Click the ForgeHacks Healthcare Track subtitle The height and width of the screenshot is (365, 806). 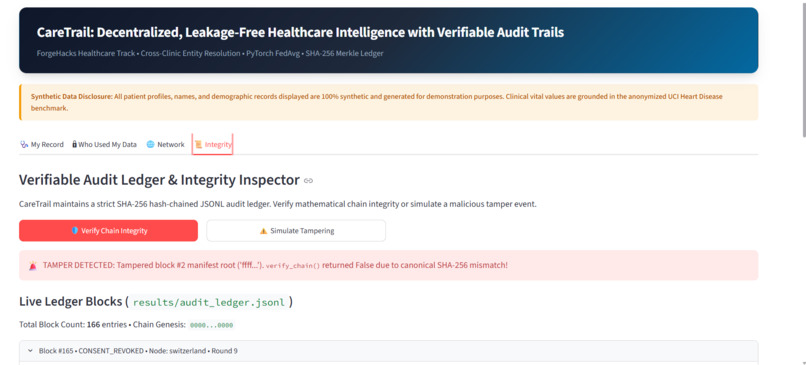tap(210, 53)
